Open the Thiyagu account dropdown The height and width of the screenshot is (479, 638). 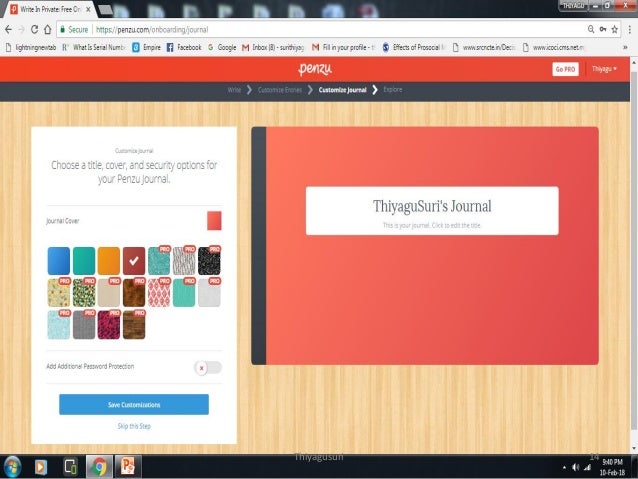604,69
